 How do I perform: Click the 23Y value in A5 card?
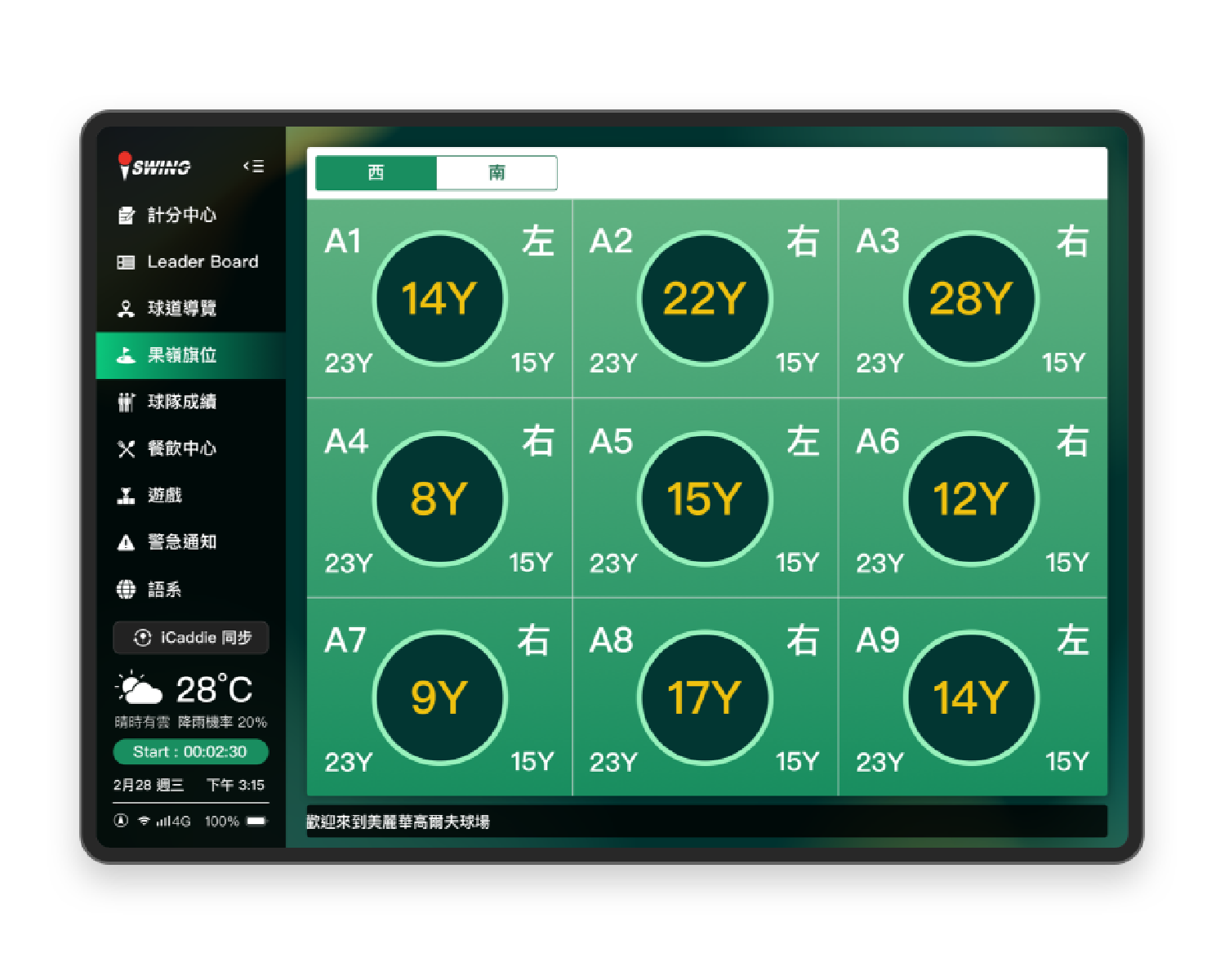[613, 563]
